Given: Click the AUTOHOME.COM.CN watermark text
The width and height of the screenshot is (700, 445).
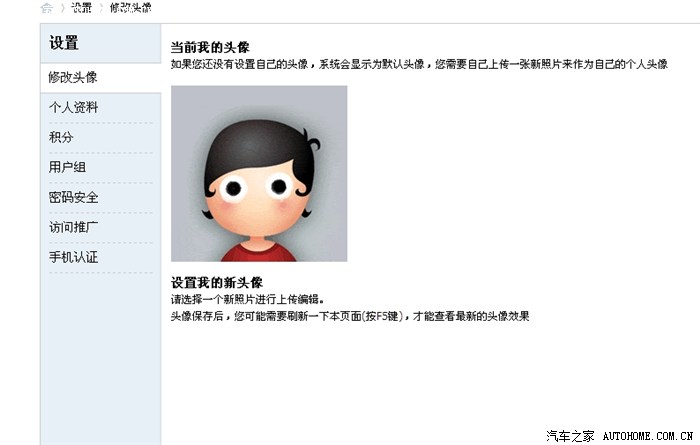Looking at the screenshot, I should [x=648, y=436].
